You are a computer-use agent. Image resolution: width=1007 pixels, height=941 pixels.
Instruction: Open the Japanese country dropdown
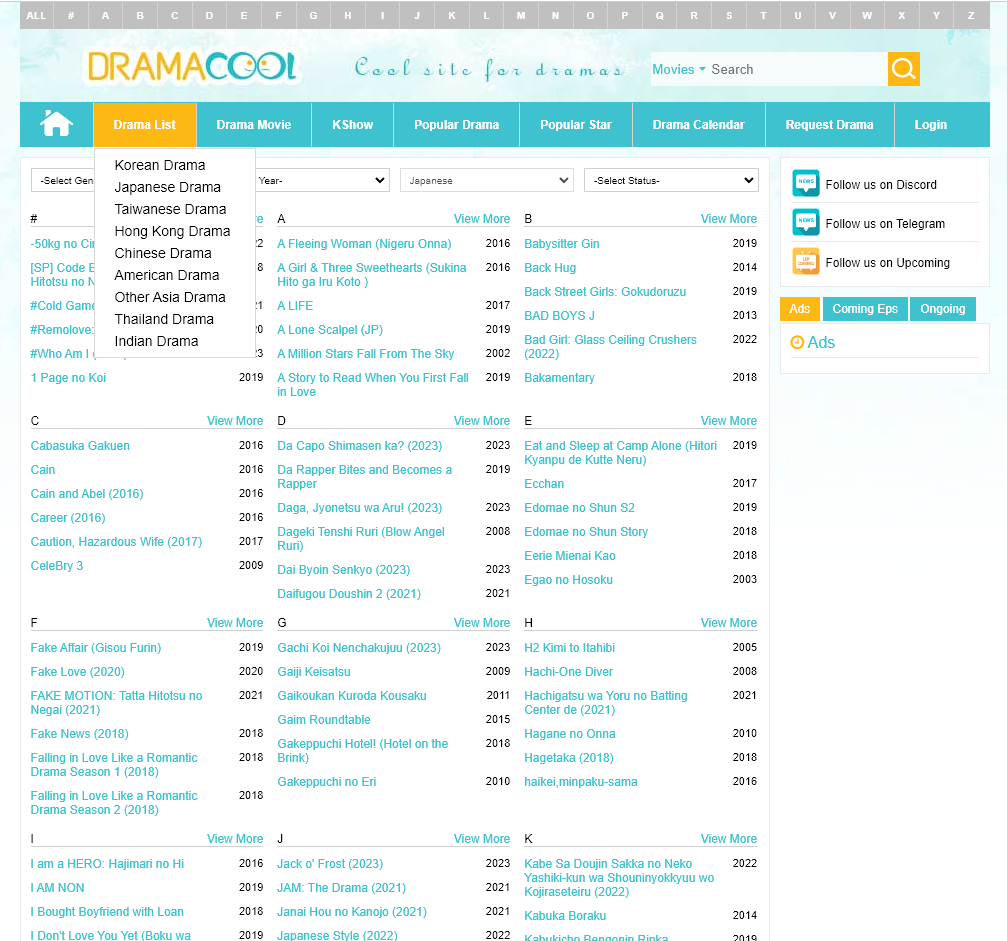486,180
